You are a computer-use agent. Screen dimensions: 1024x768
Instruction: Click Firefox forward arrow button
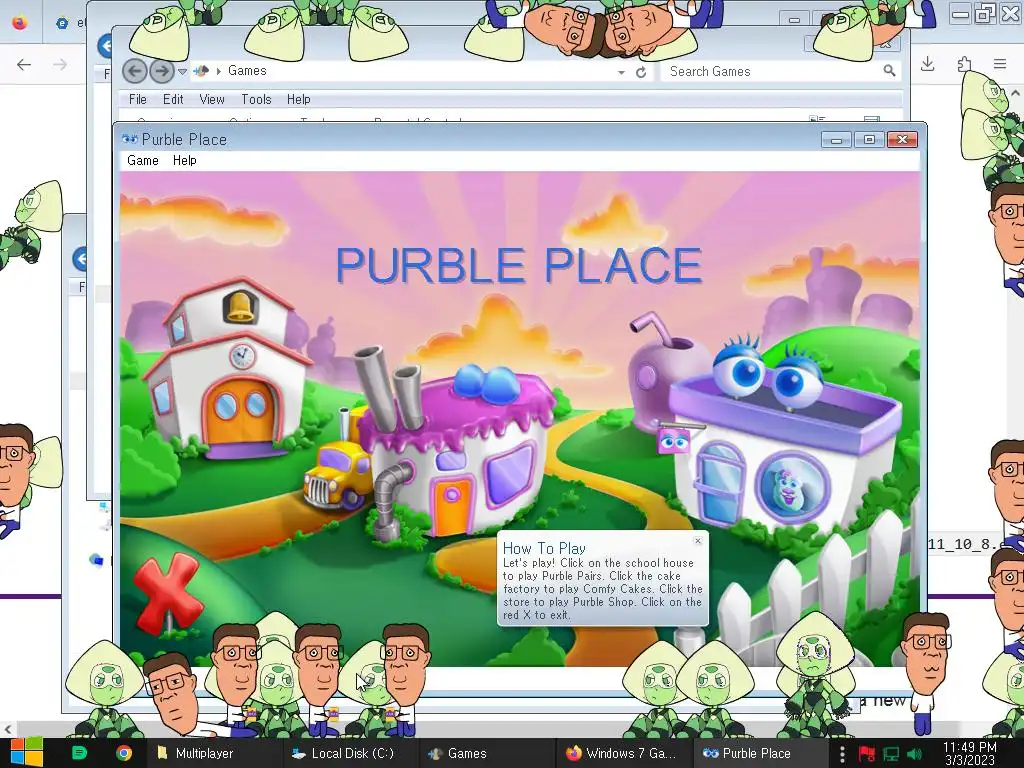pyautogui.click(x=60, y=64)
